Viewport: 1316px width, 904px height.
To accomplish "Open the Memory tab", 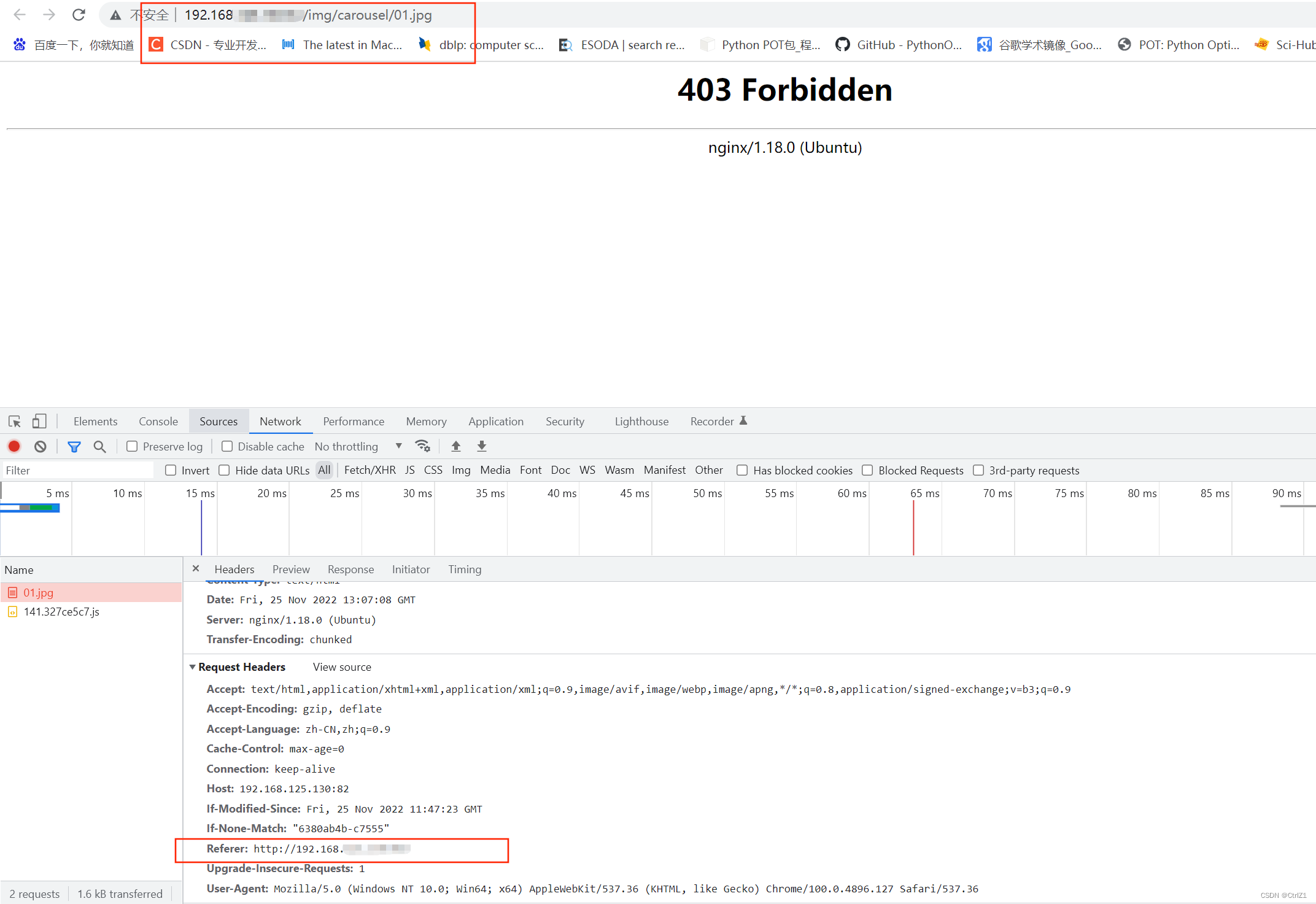I will [426, 422].
